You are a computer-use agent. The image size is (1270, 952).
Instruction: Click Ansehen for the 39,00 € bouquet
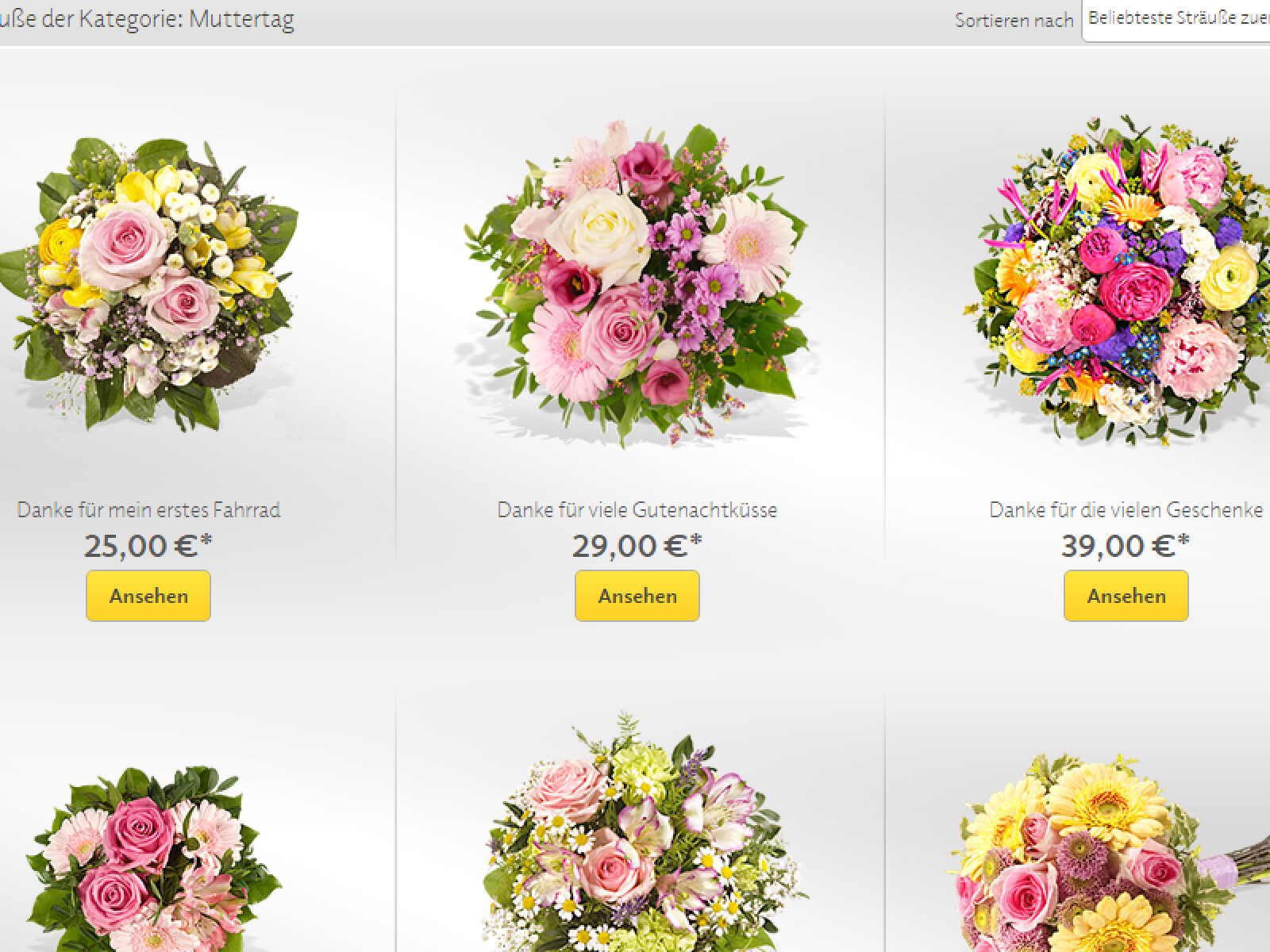coord(1126,596)
